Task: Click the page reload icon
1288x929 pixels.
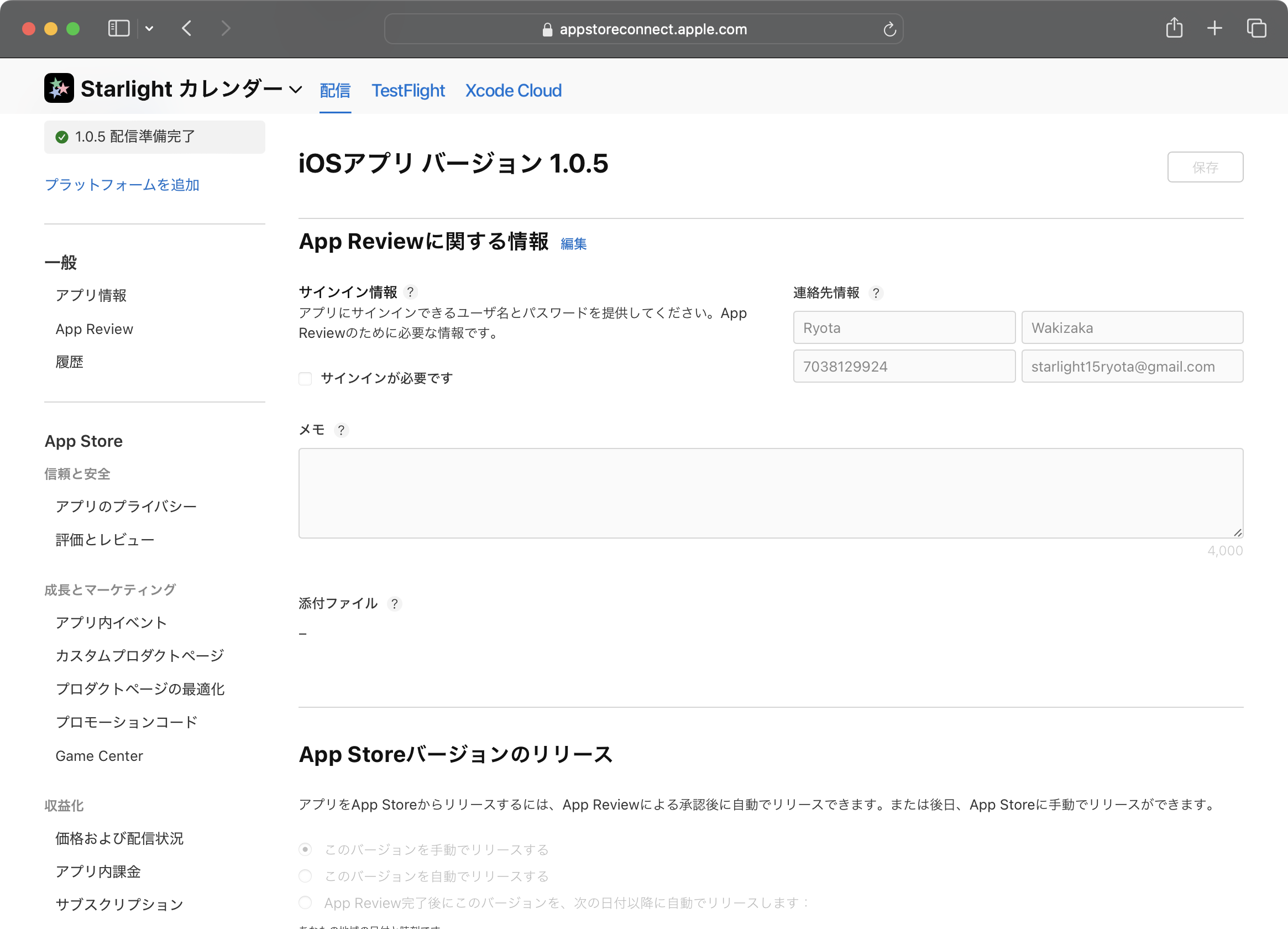Action: click(x=889, y=29)
